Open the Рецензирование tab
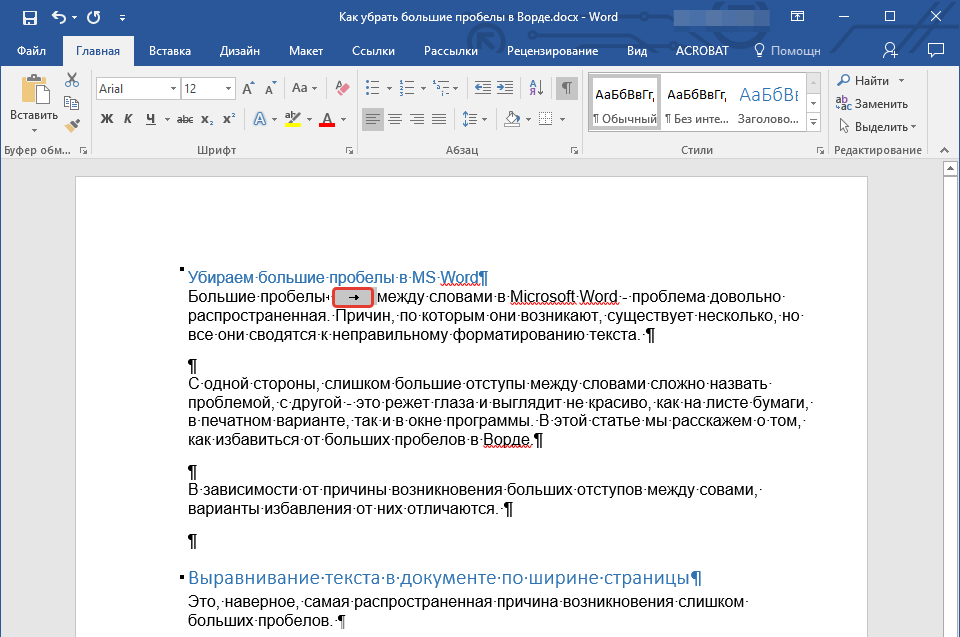 click(x=551, y=50)
